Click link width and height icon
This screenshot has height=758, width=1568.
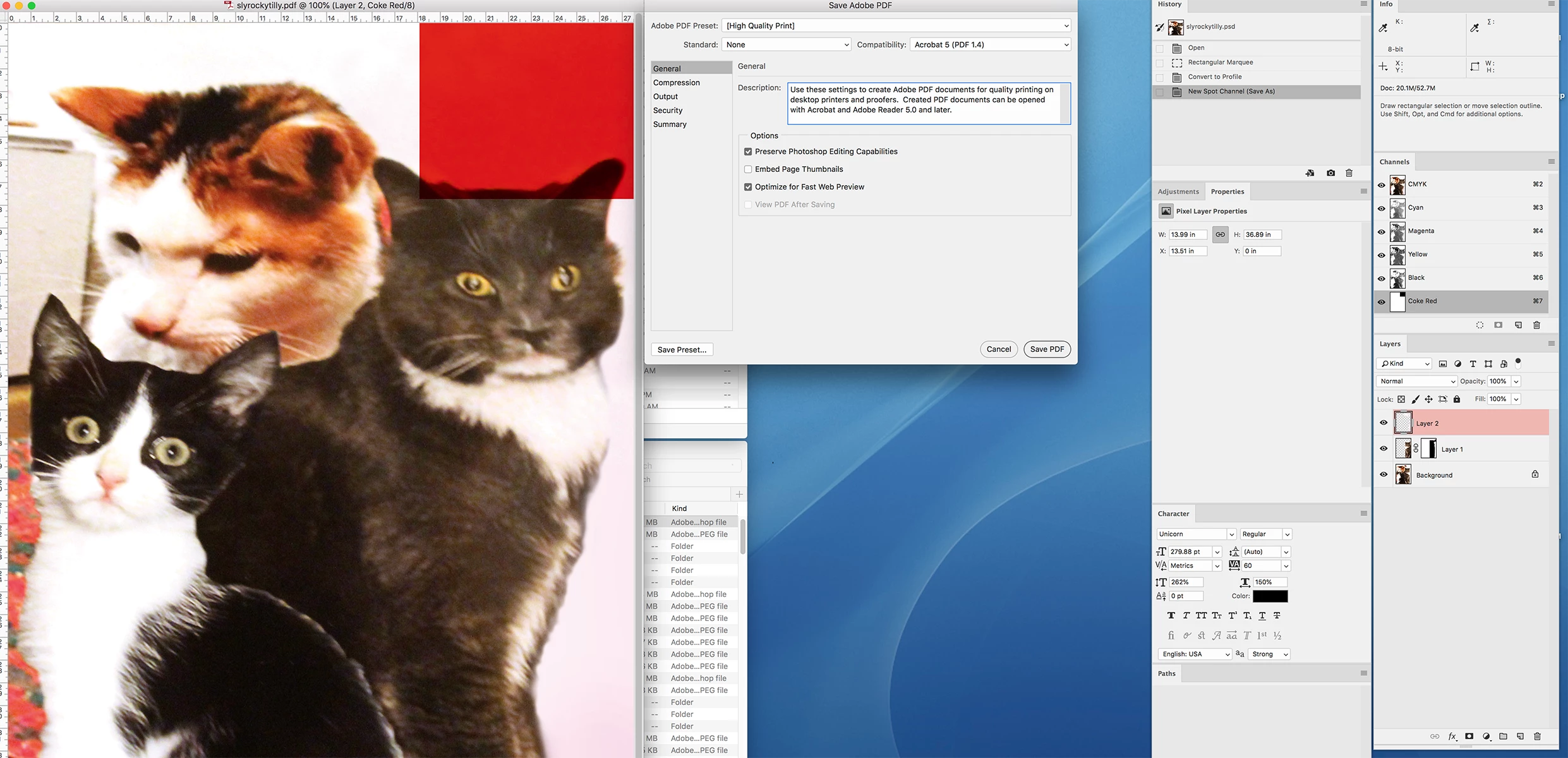tap(1220, 235)
